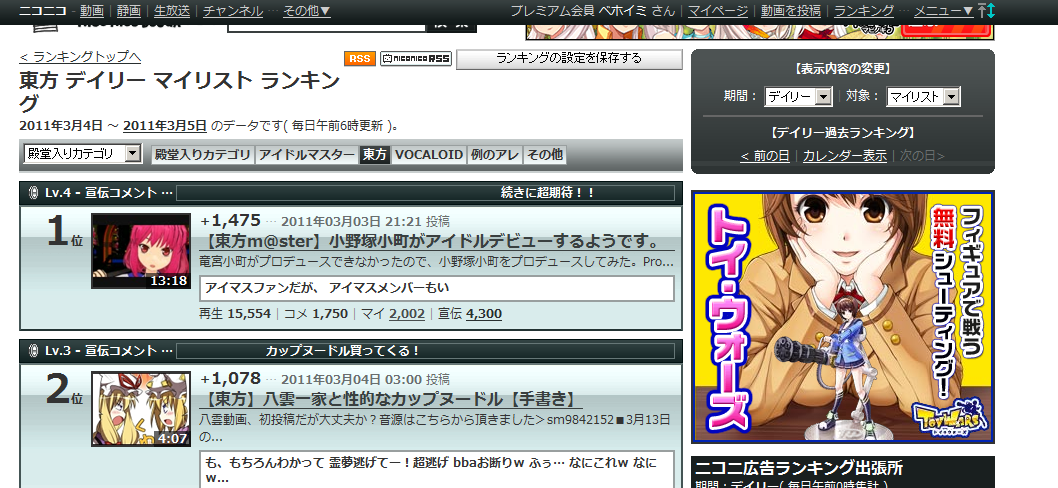Open the チャンネル link in top bar
The image size is (1058, 488).
(233, 11)
